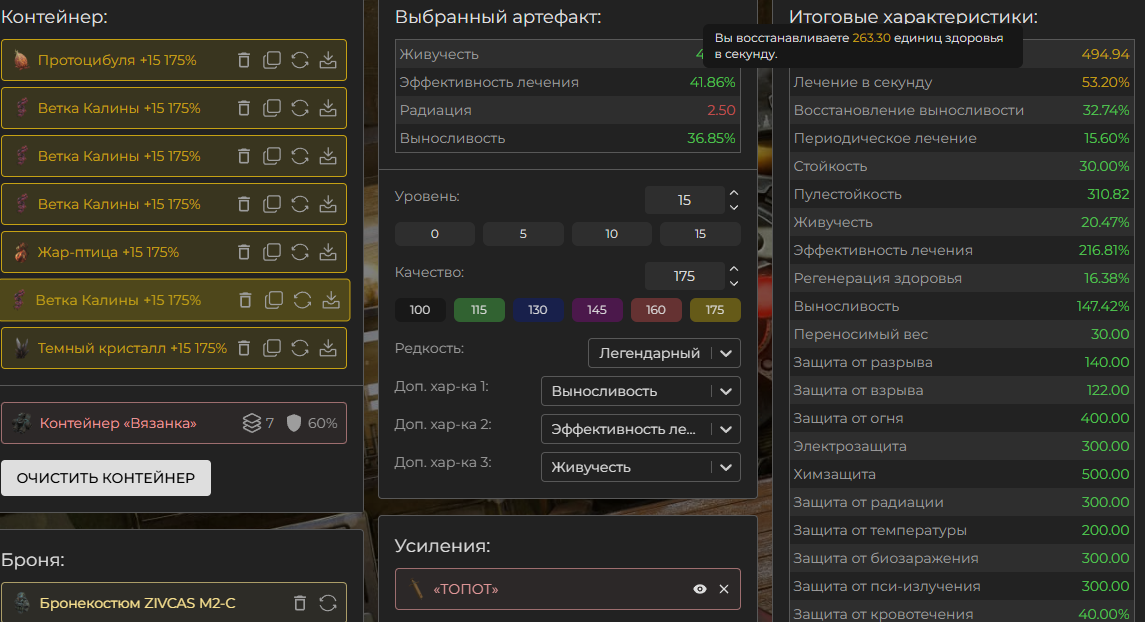Image resolution: width=1145 pixels, height=622 pixels.
Task: Select the purple 145 quality swatch
Action: pyautogui.click(x=597, y=310)
